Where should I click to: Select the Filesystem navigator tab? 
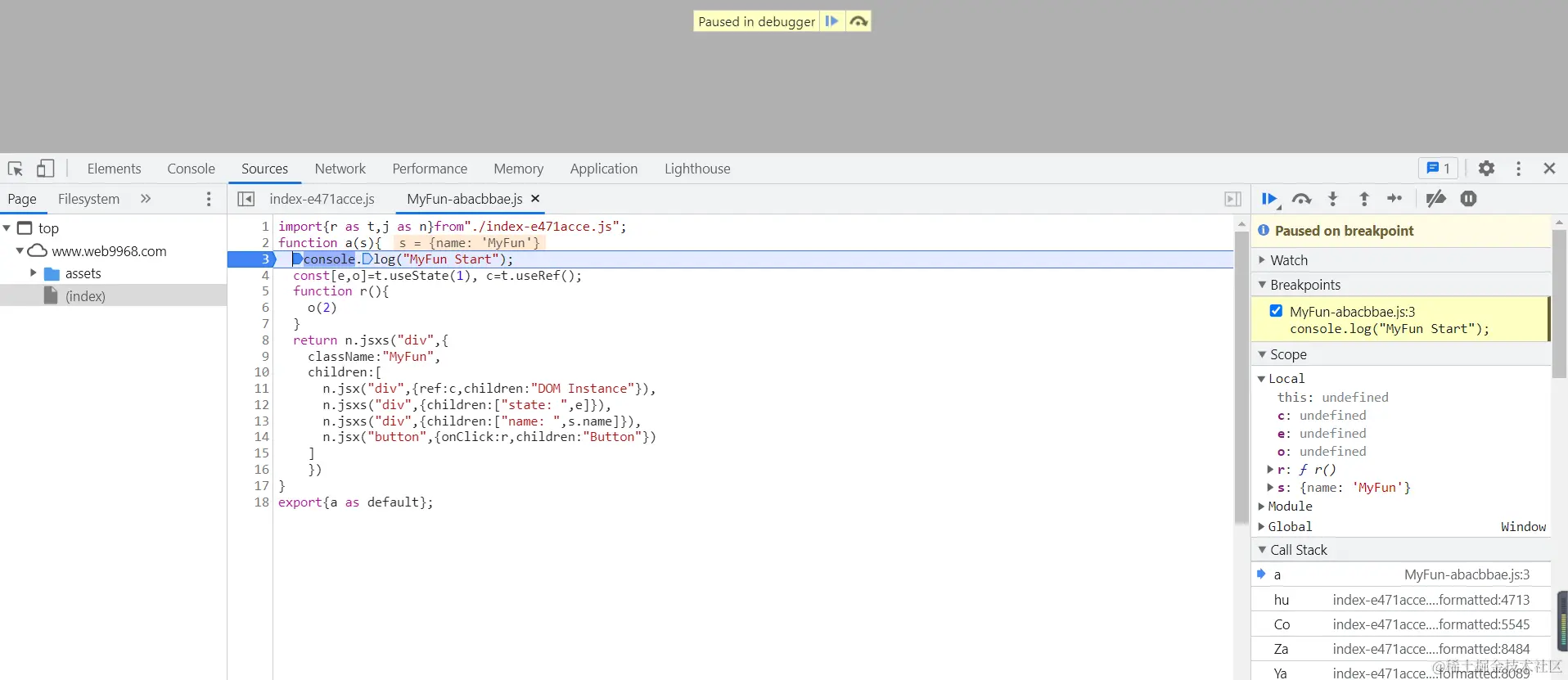pos(88,199)
